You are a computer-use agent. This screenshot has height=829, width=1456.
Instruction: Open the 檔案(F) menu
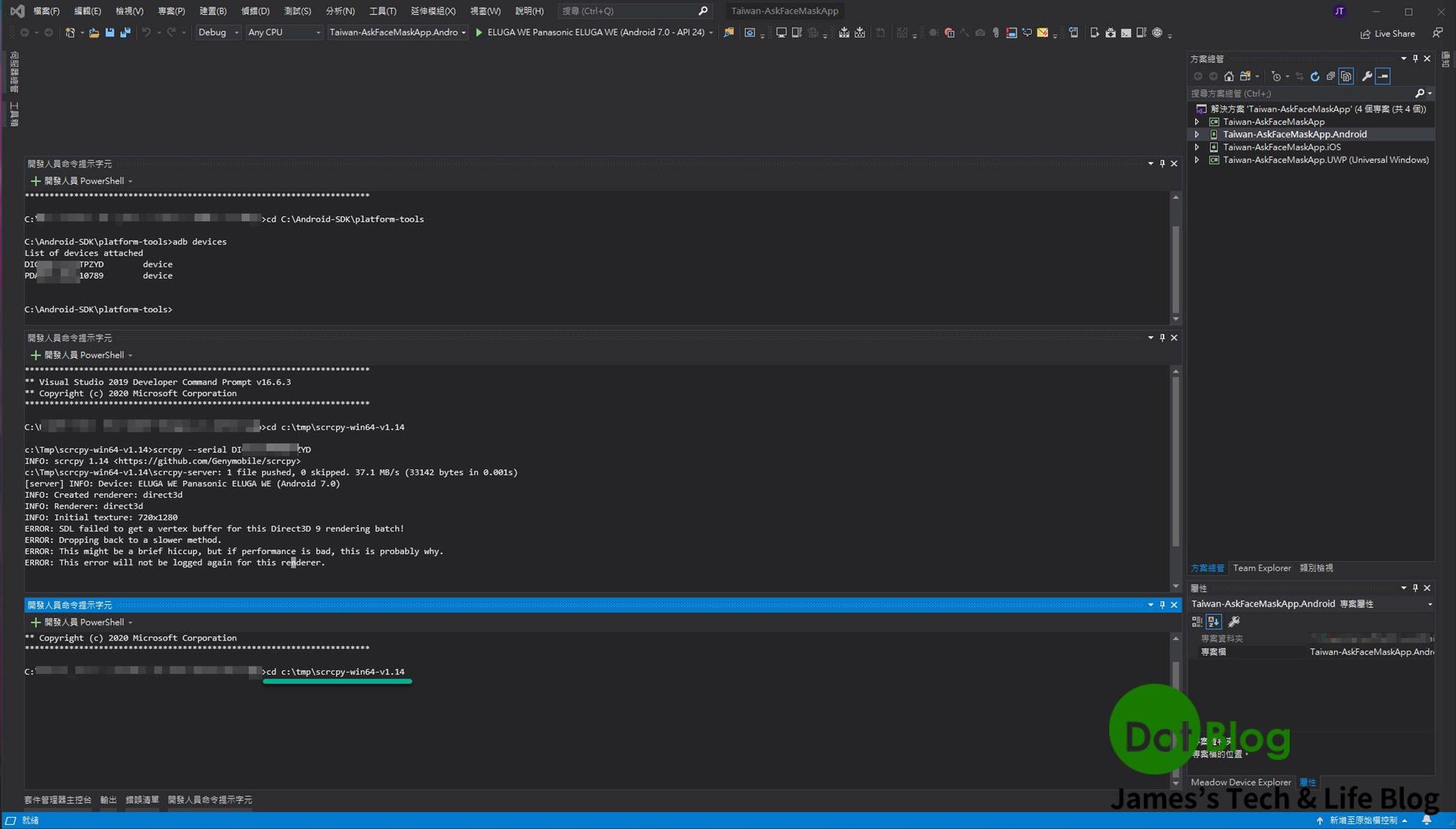pyautogui.click(x=46, y=11)
